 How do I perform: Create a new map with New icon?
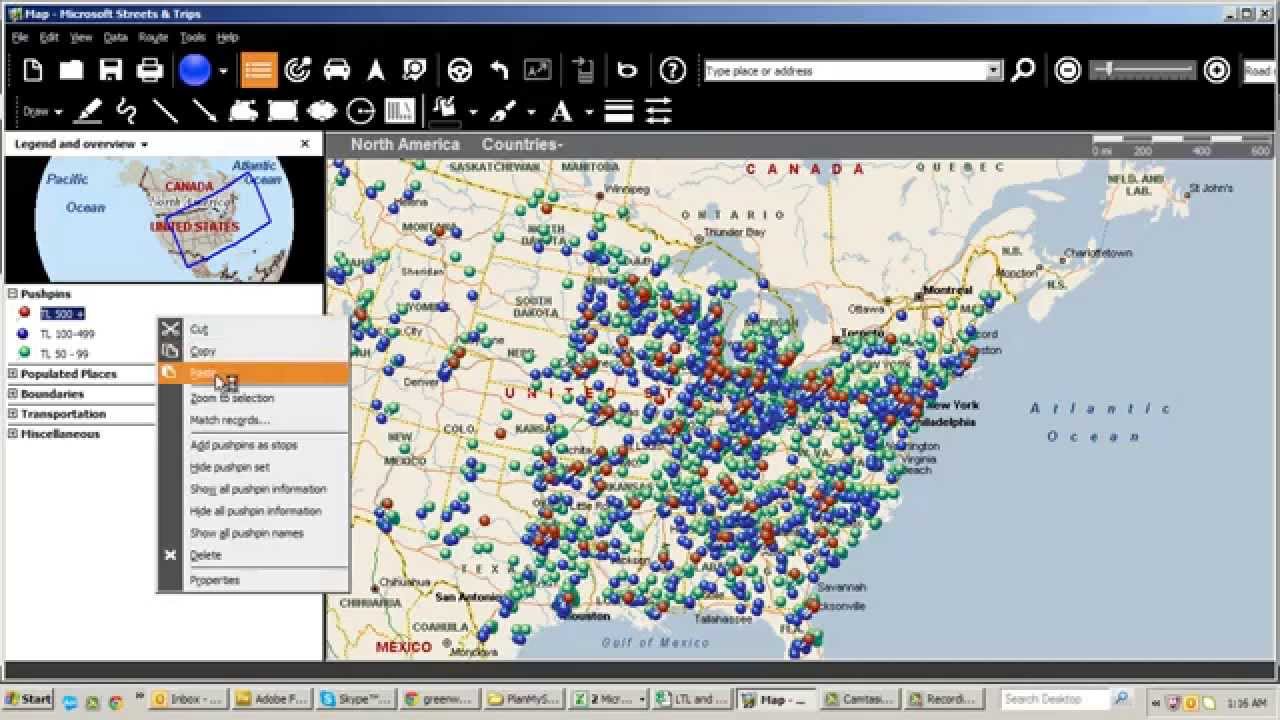[x=33, y=70]
